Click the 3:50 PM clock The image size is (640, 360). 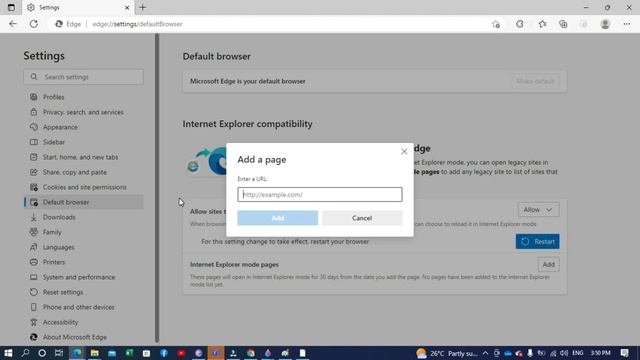click(600, 353)
